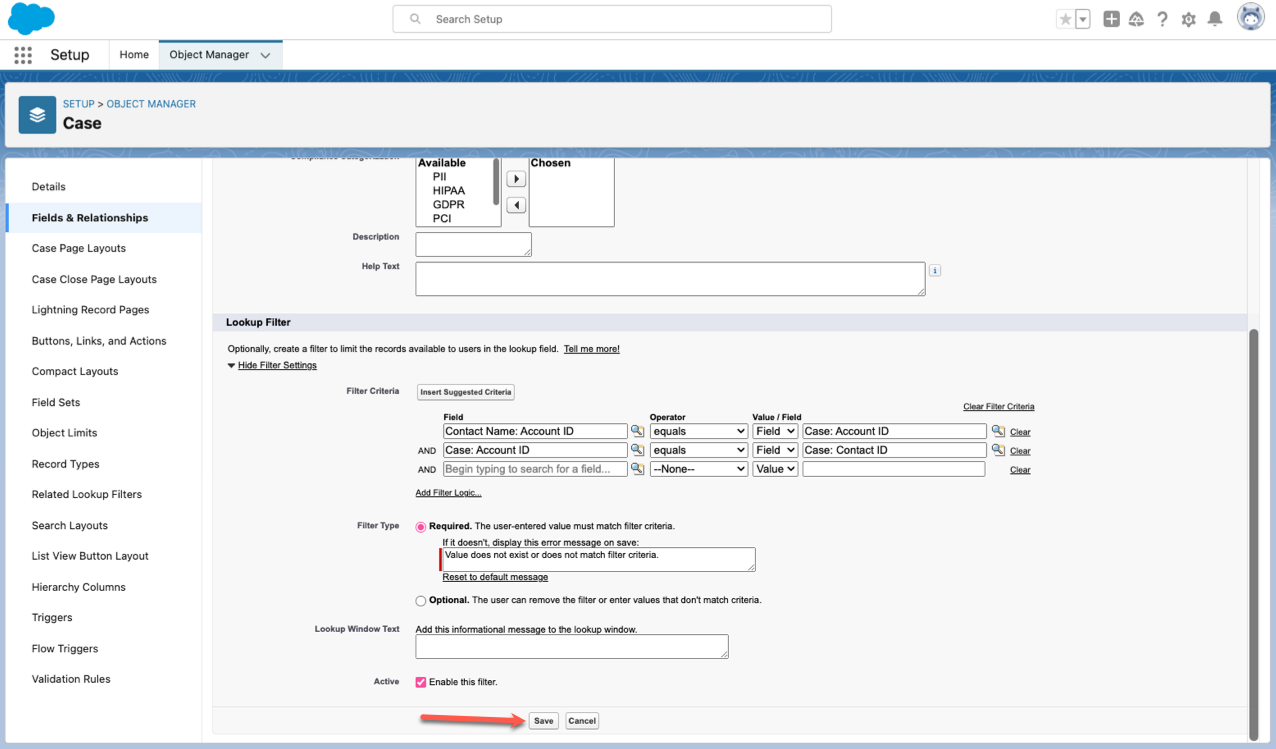Select the Required filter type radio button

421,527
